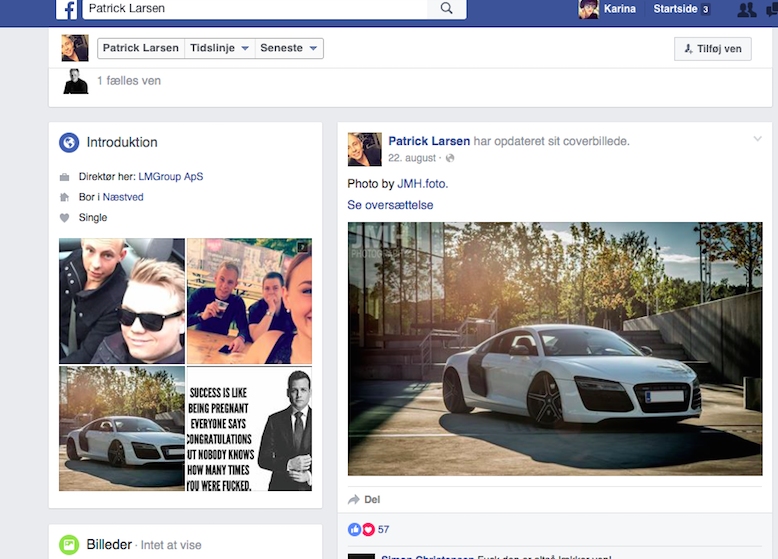Click the mutual friend's avatar
The image size is (778, 559).
[x=75, y=81]
